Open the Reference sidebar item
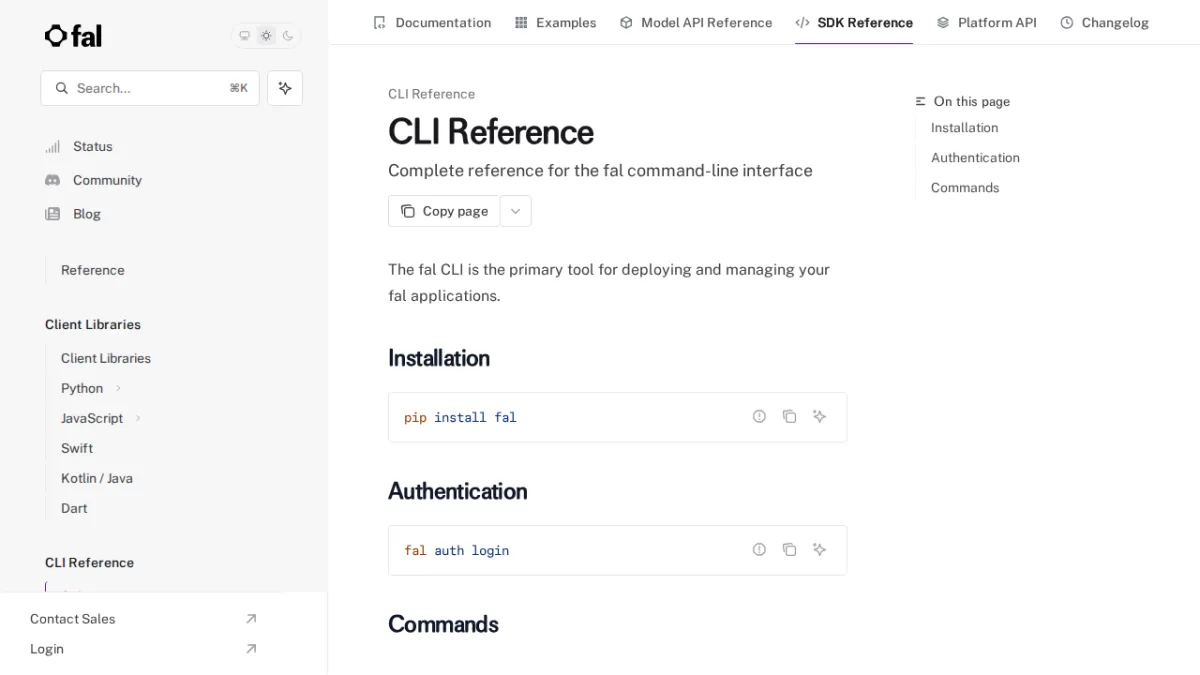 tap(92, 270)
